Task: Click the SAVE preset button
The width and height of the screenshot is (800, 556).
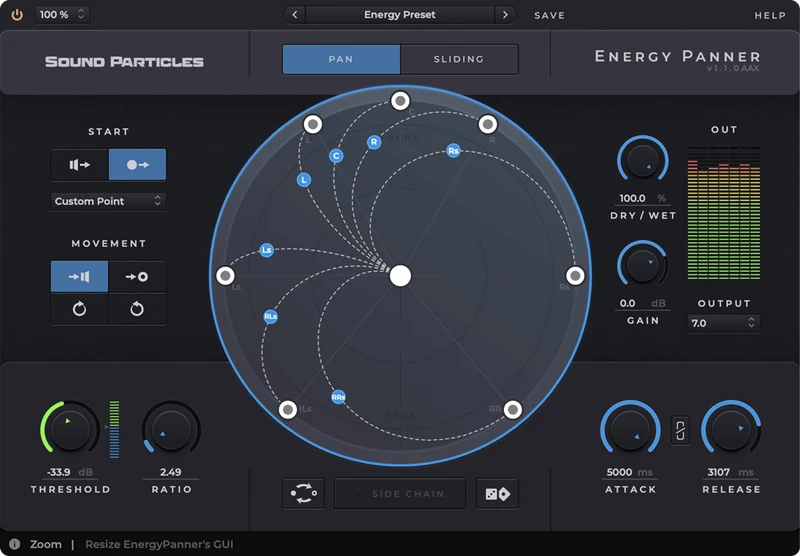Action: click(x=549, y=15)
